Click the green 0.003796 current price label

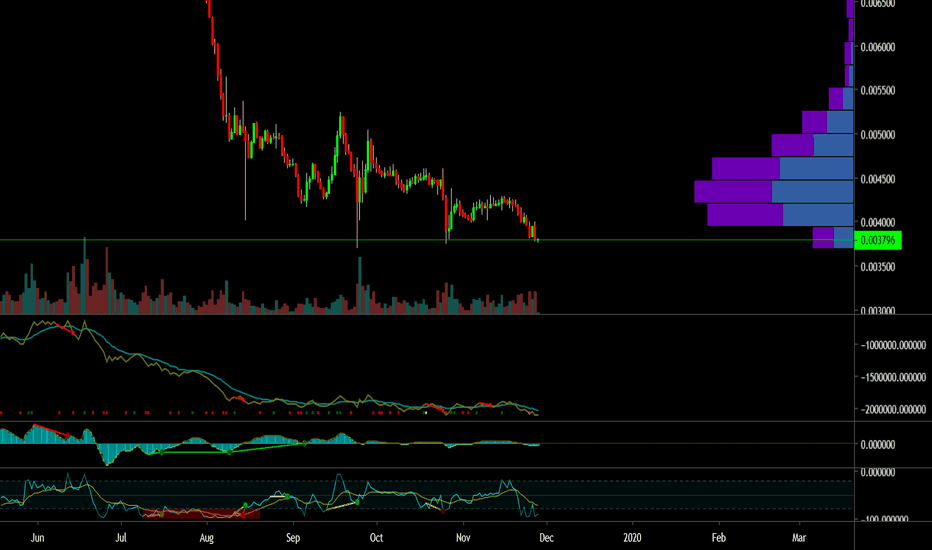tap(878, 240)
